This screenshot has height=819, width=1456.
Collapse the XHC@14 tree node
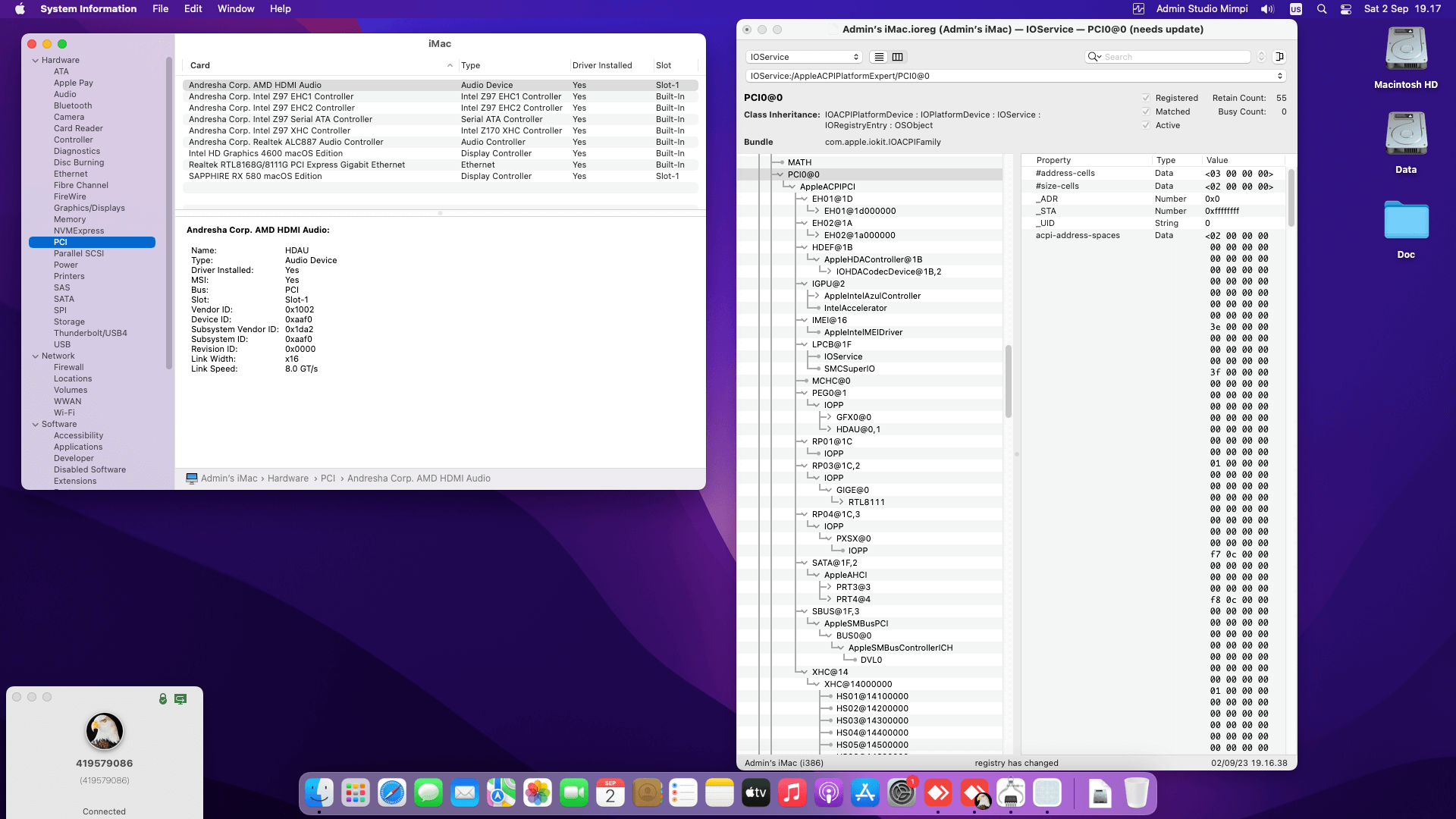(803, 672)
